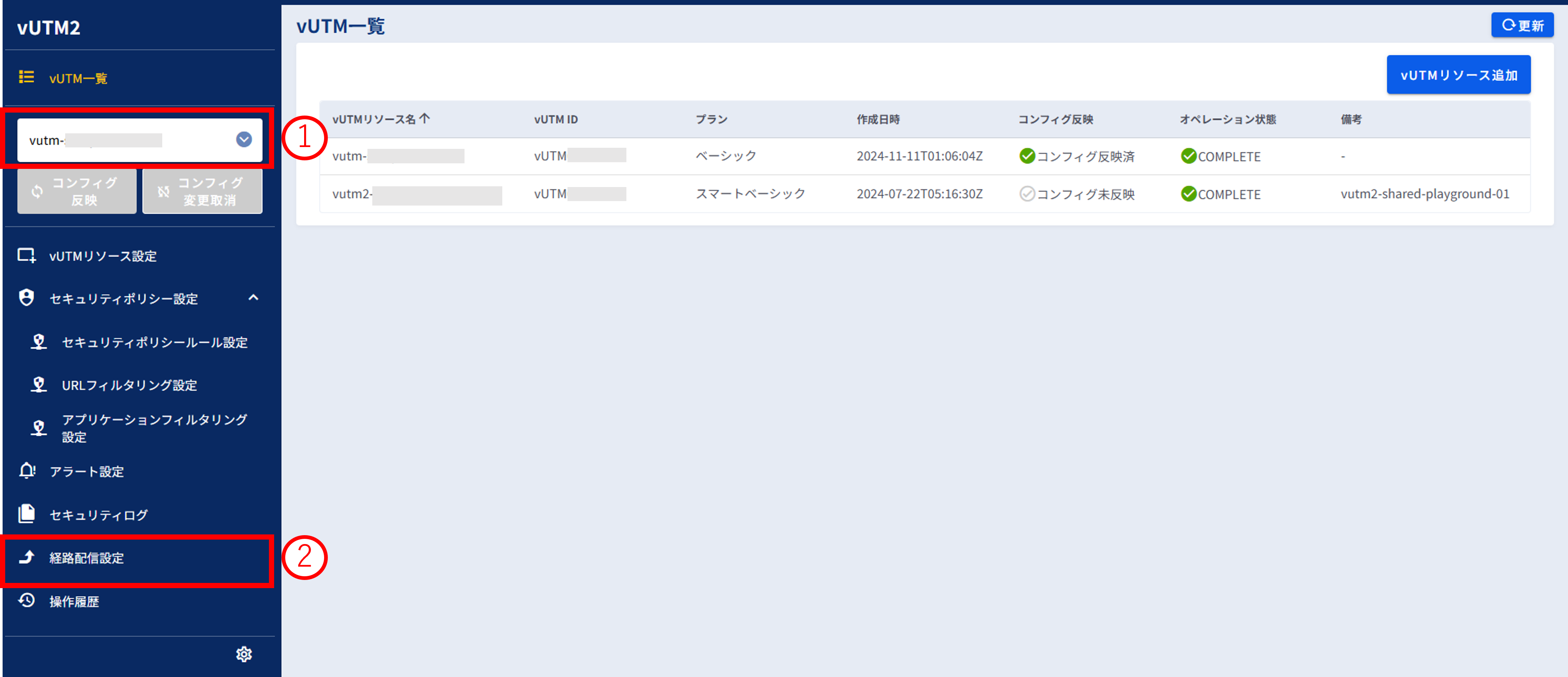The image size is (1568, 677).
Task: Click COMPLETE check icon in vutm2- row
Action: click(x=1188, y=194)
